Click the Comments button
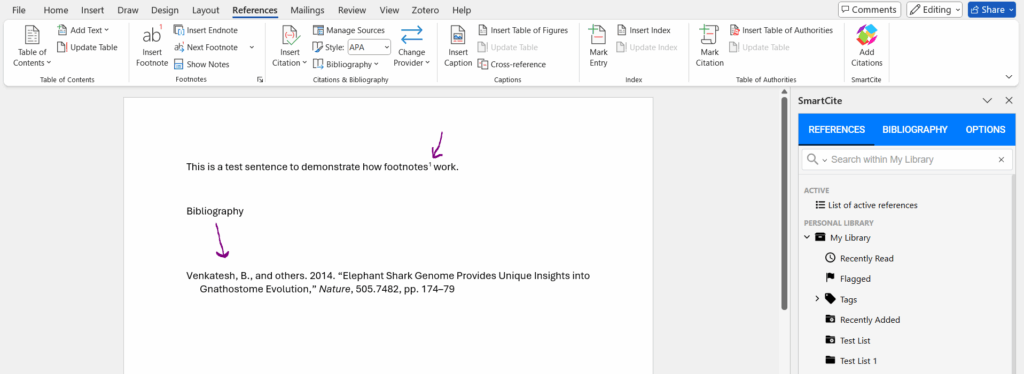The image size is (1024, 374). 869,10
